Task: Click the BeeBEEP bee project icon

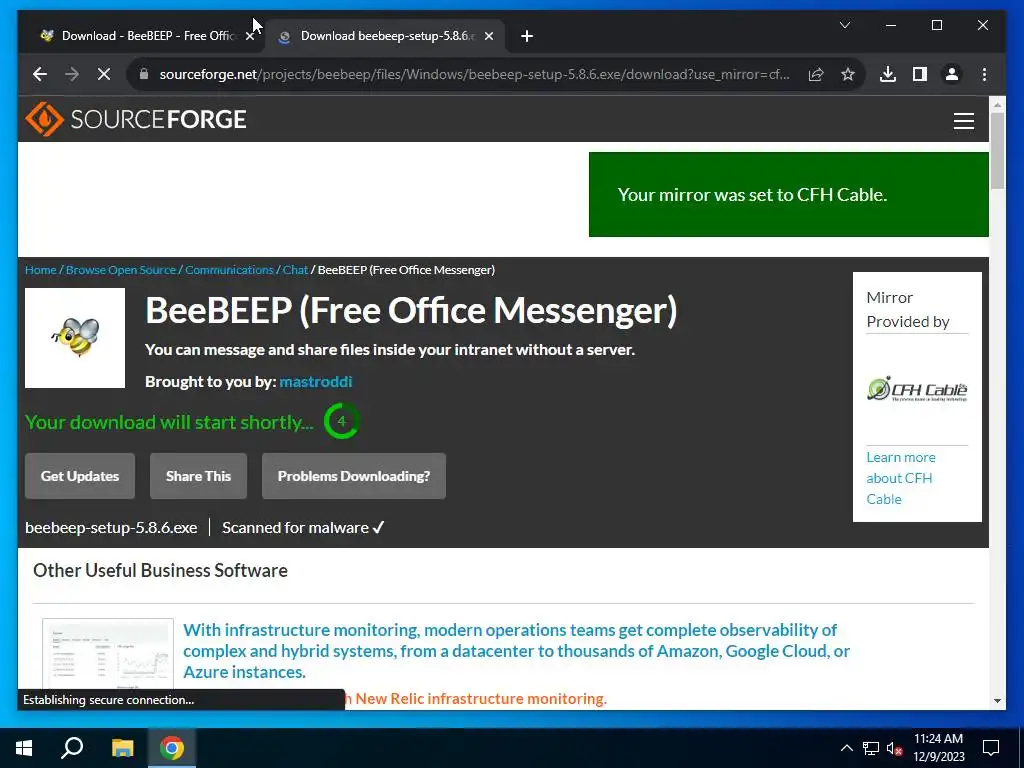Action: [x=75, y=338]
